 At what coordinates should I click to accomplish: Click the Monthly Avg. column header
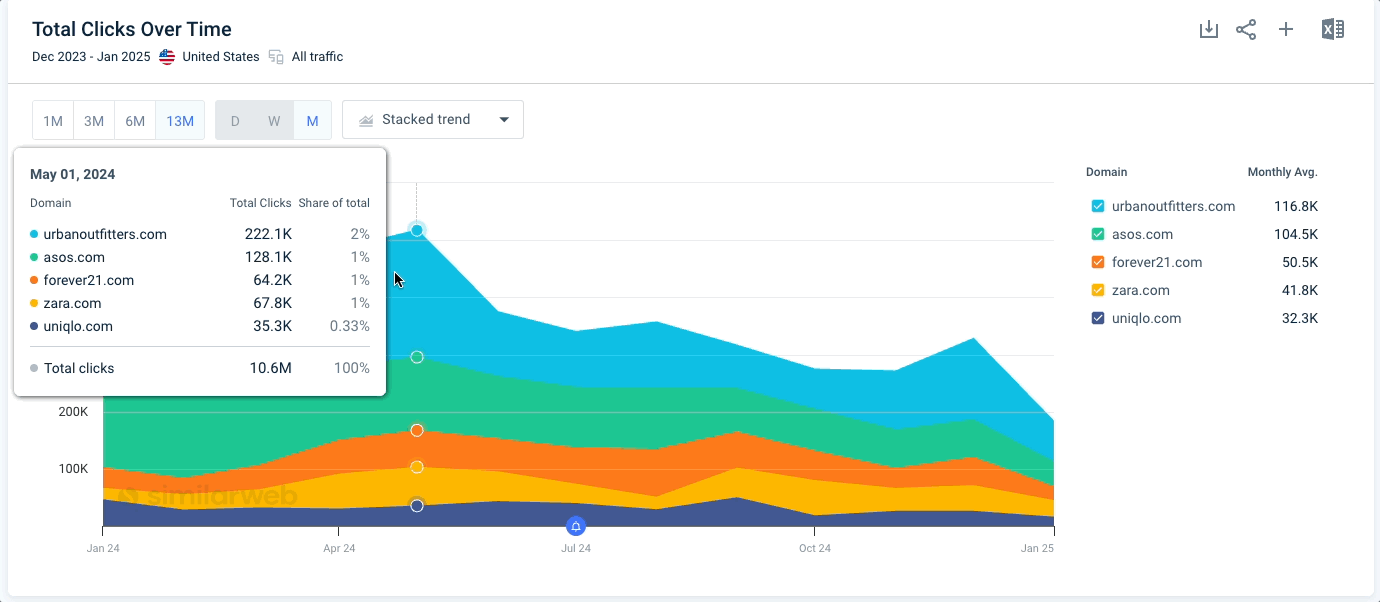[1283, 172]
